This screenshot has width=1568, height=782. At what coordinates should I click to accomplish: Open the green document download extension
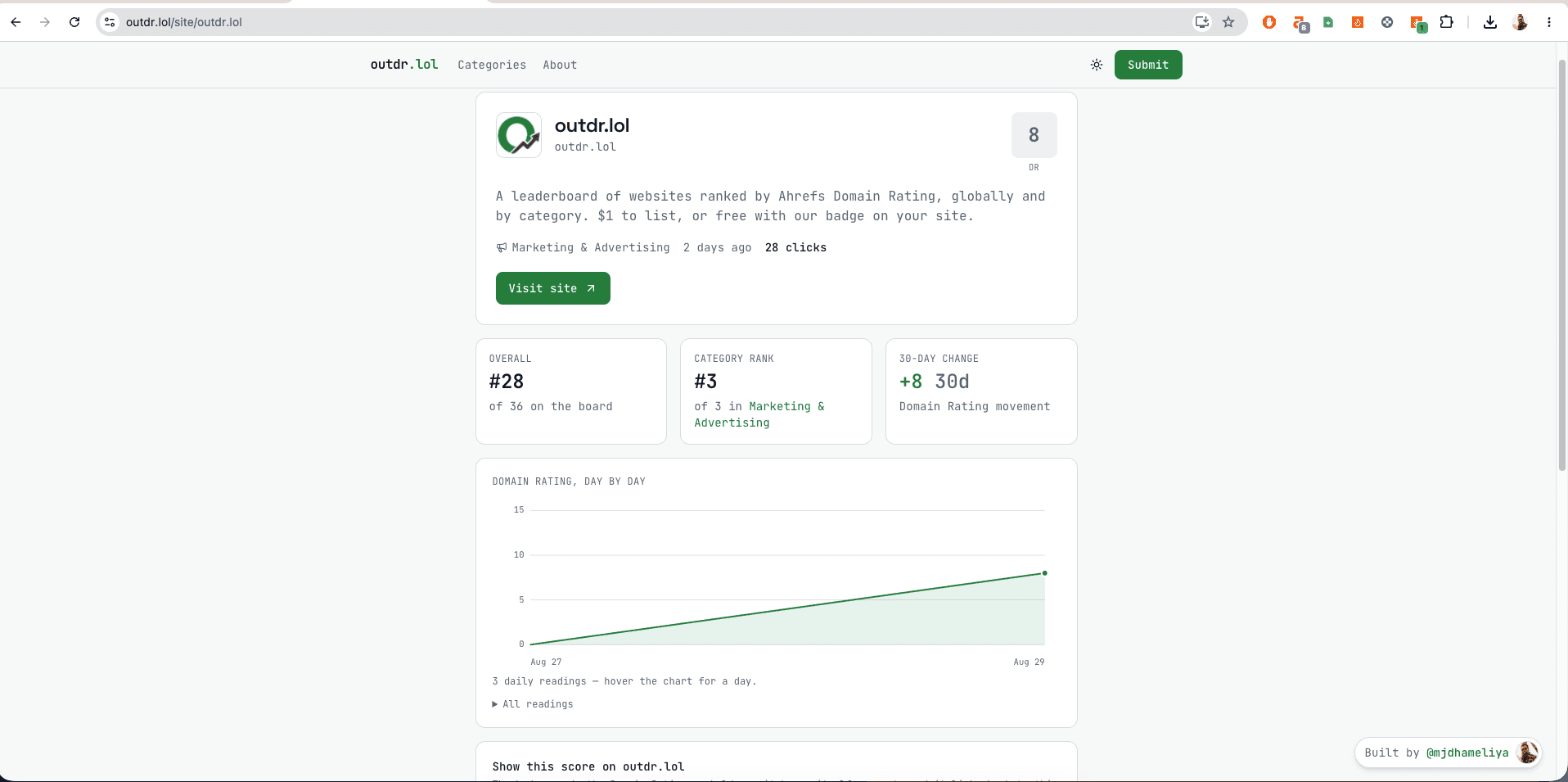1328,22
